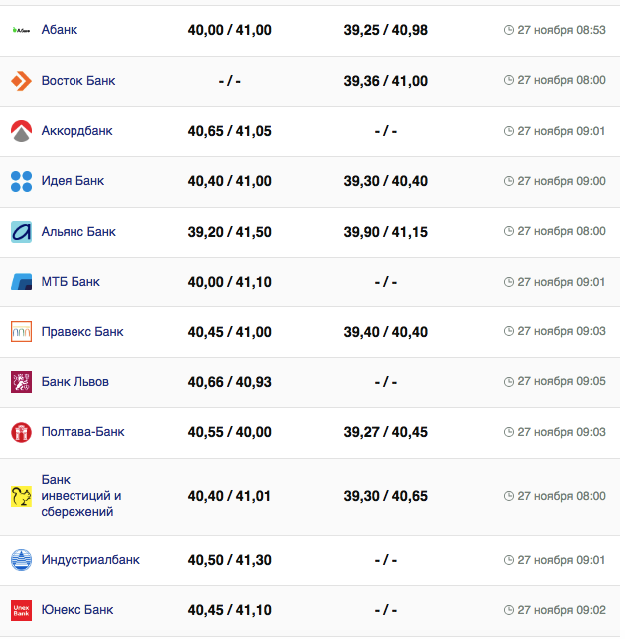Open the Абанк bank link
The width and height of the screenshot is (625, 639).
coord(59,30)
